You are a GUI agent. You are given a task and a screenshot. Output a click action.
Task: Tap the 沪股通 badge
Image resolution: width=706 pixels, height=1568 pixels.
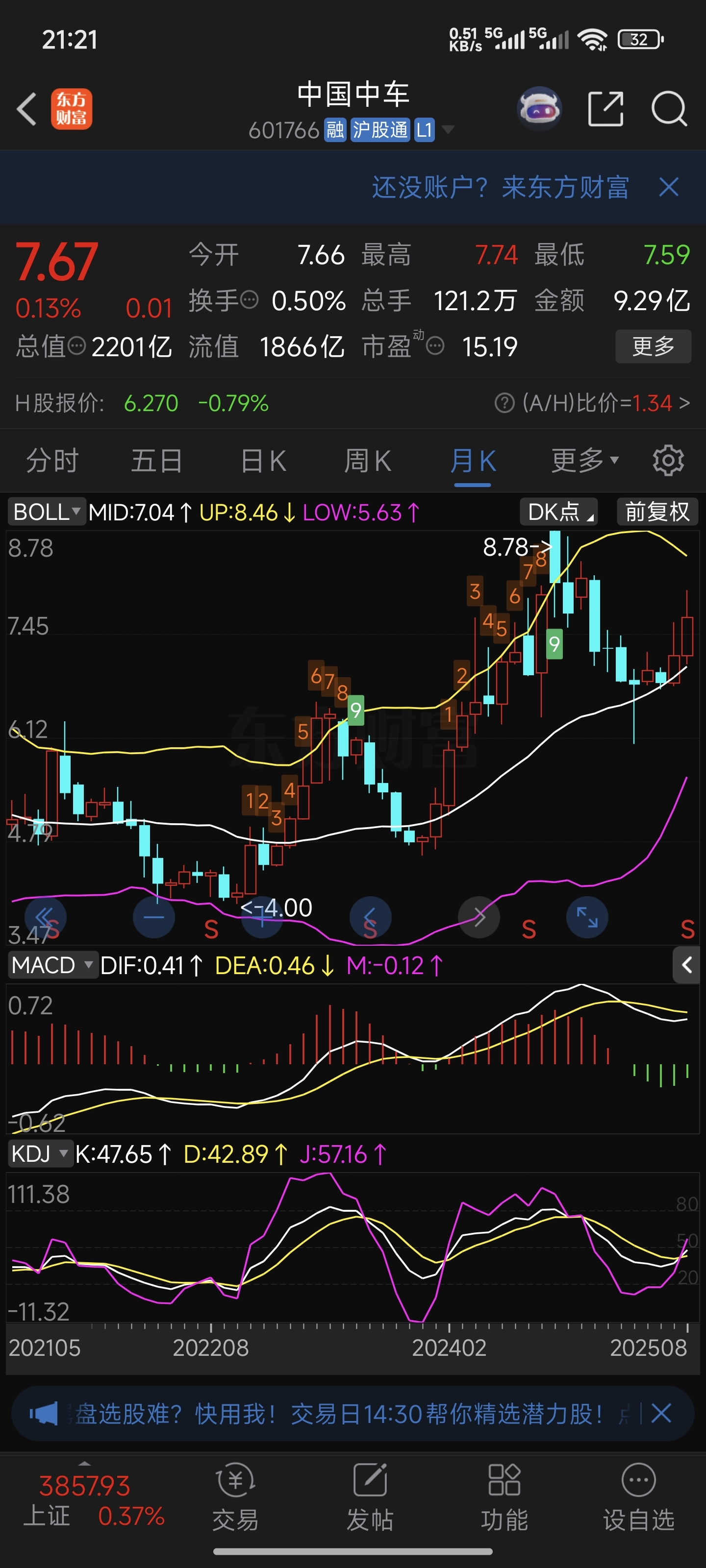point(380,130)
